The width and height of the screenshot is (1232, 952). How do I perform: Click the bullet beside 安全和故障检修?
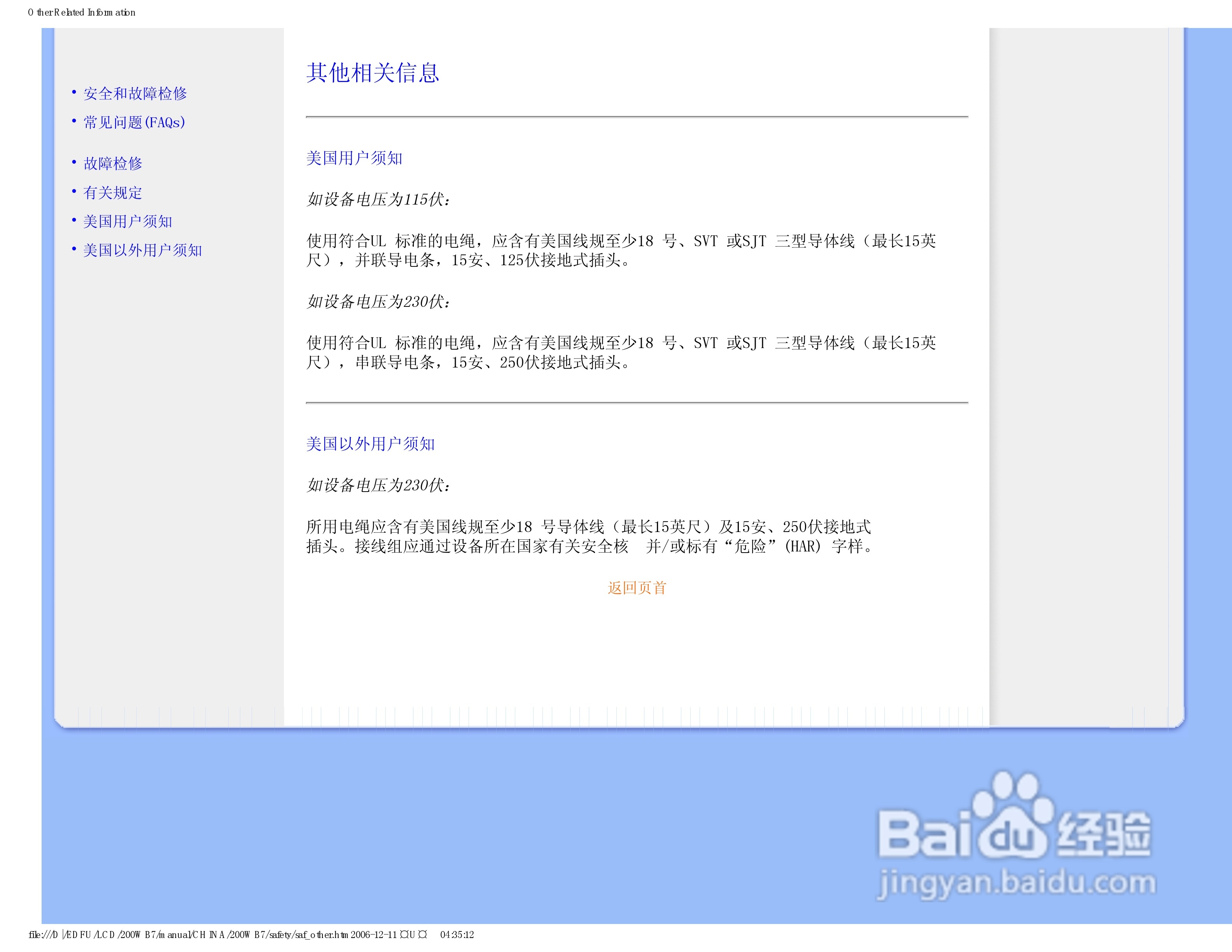pyautogui.click(x=74, y=92)
